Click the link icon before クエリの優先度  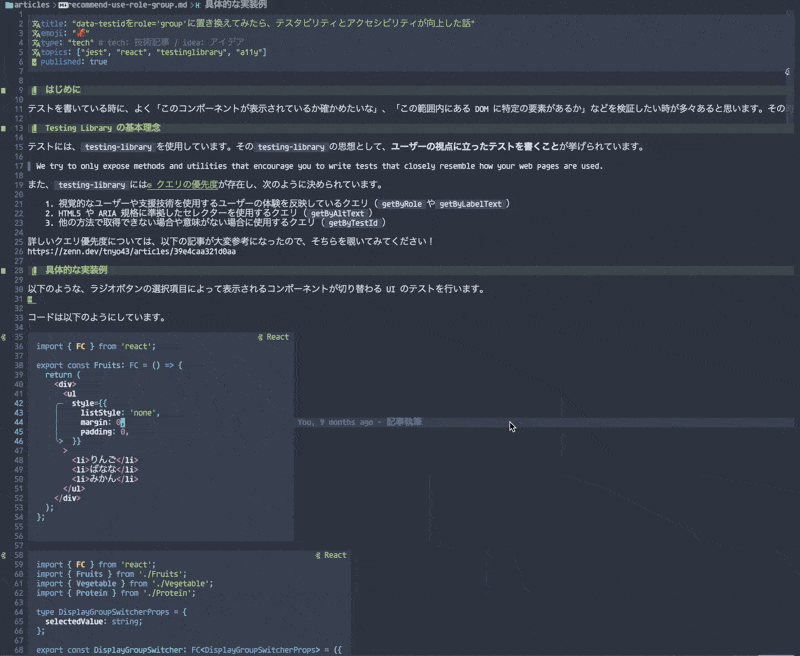(x=149, y=185)
